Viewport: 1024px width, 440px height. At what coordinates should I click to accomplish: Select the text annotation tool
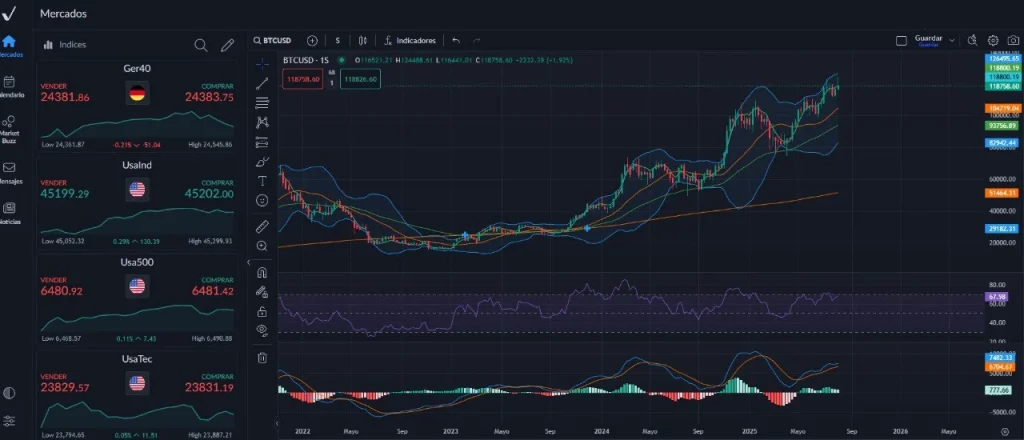click(262, 181)
